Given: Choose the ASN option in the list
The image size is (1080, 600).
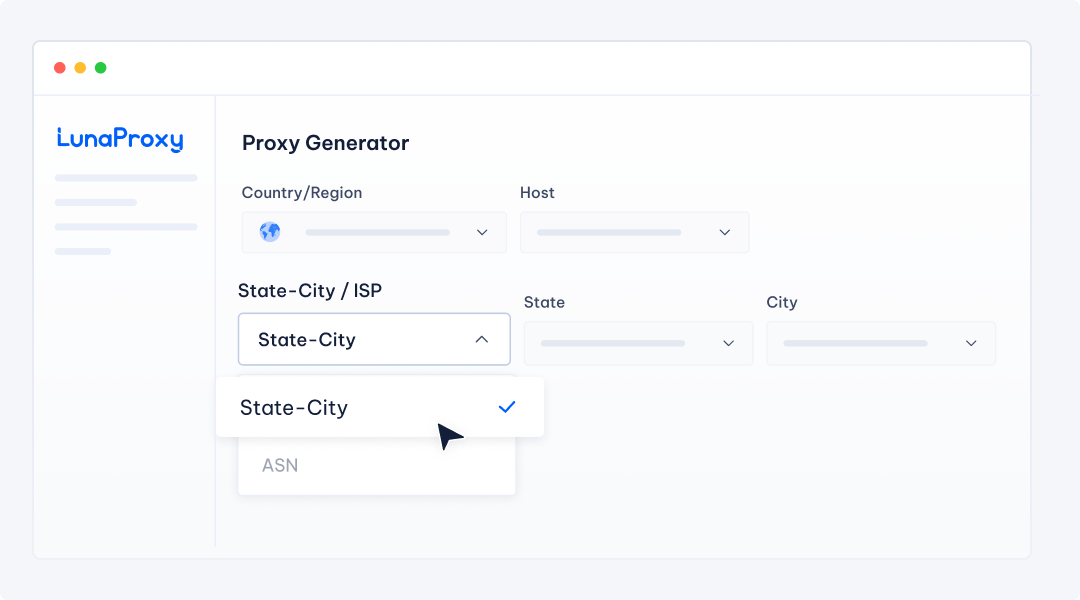Looking at the screenshot, I should point(280,465).
